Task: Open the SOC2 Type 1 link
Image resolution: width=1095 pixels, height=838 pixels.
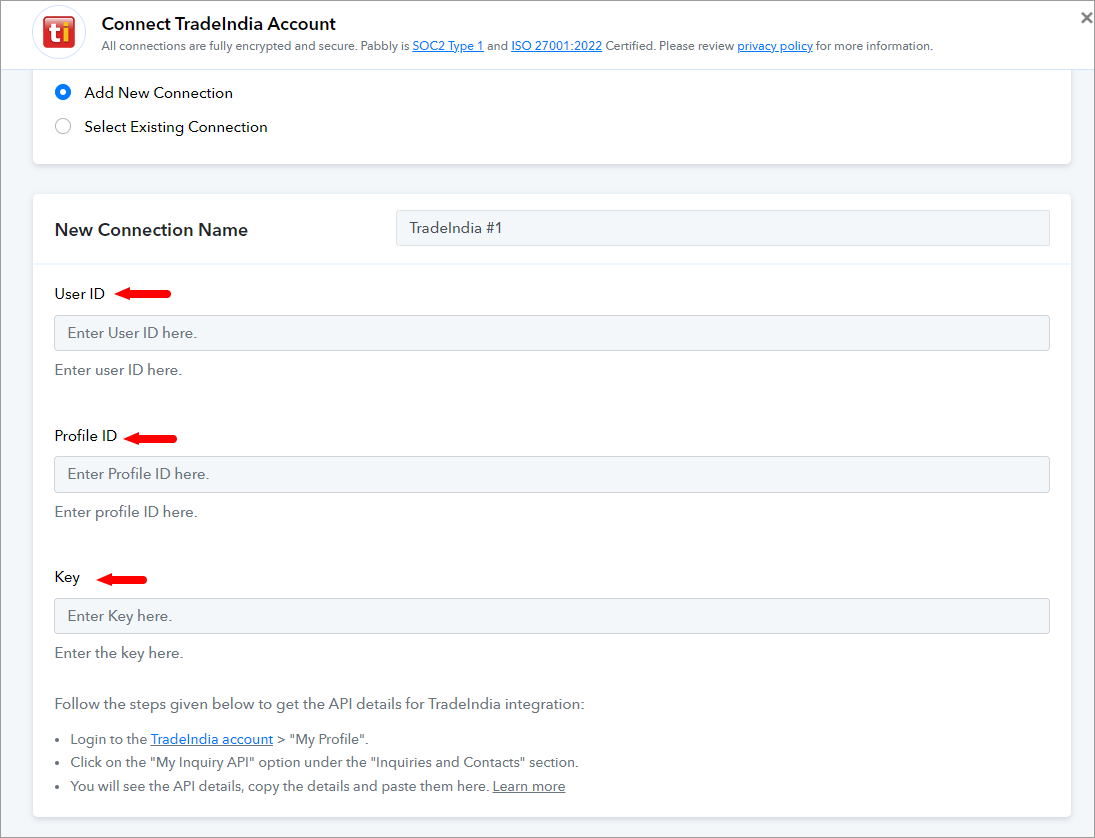Action: pos(448,46)
